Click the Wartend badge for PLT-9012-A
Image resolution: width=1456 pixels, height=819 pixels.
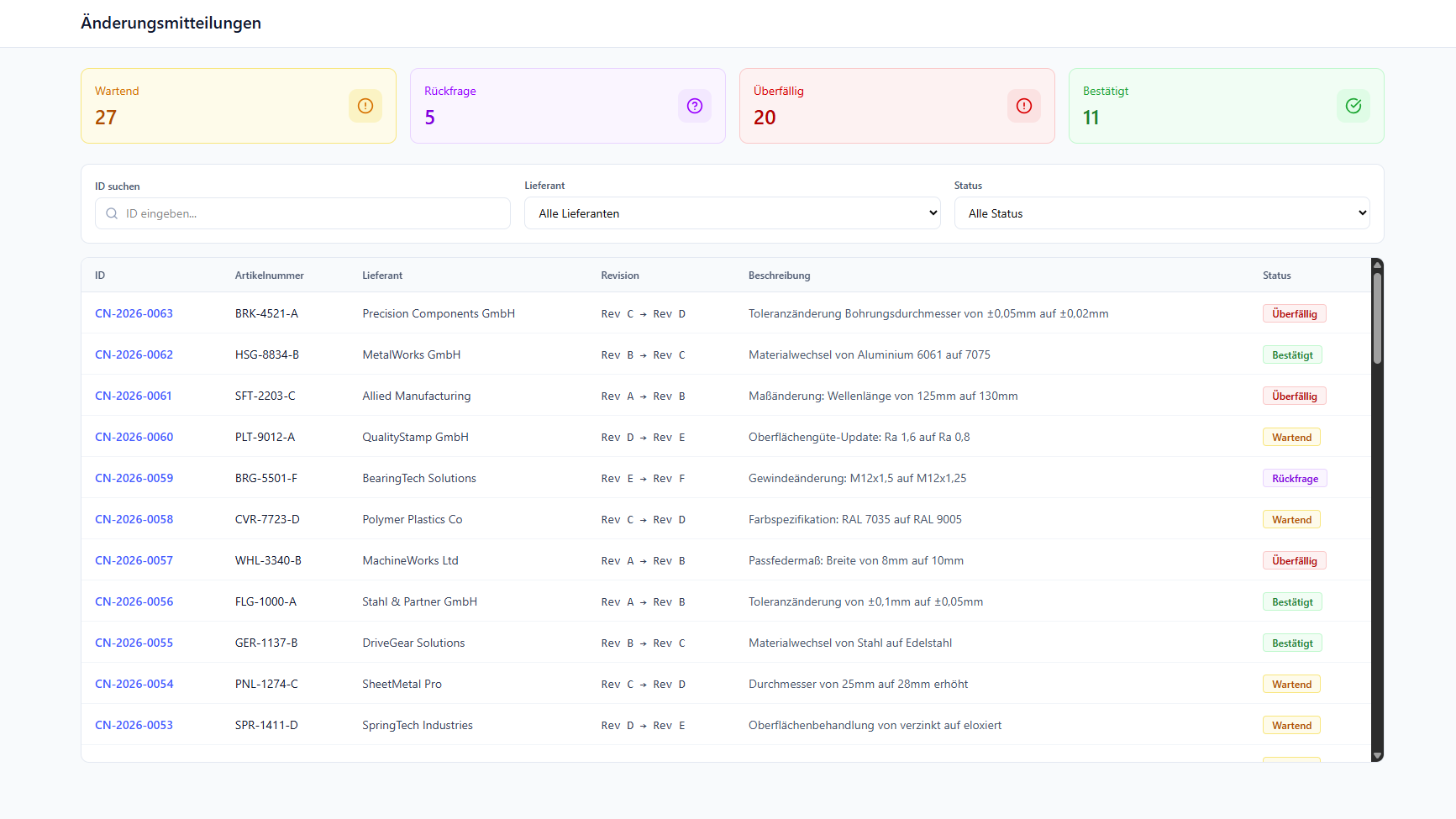tap(1290, 437)
